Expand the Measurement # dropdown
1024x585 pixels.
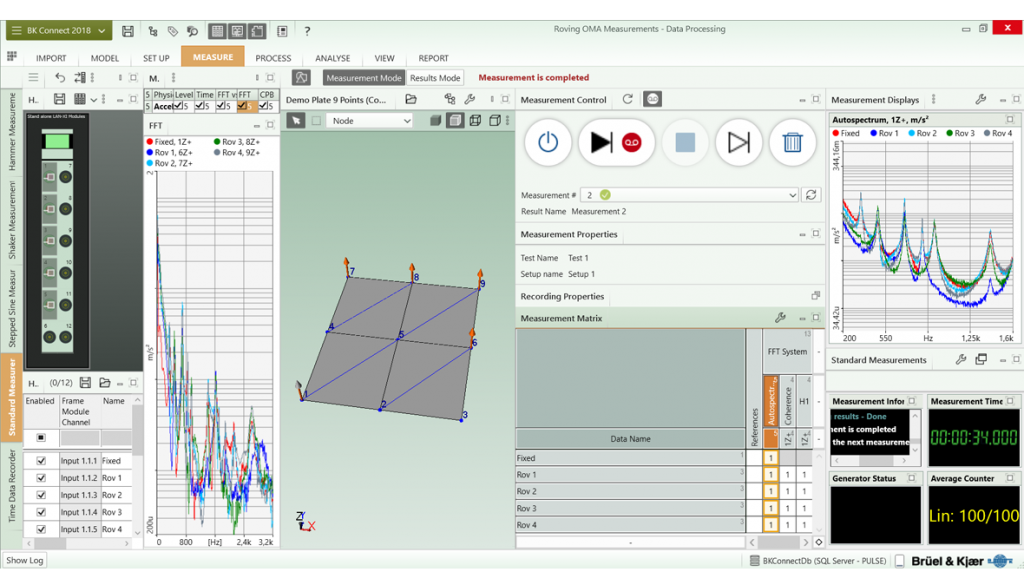click(793, 194)
